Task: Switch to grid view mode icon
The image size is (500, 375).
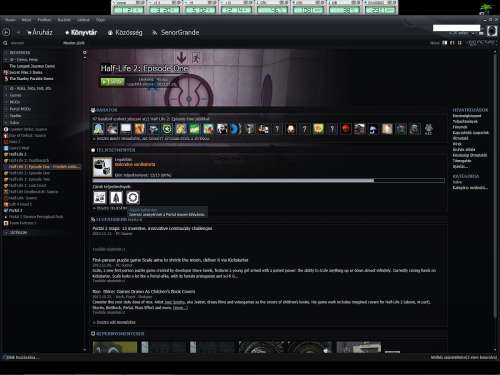Action: pyautogui.click(x=460, y=43)
